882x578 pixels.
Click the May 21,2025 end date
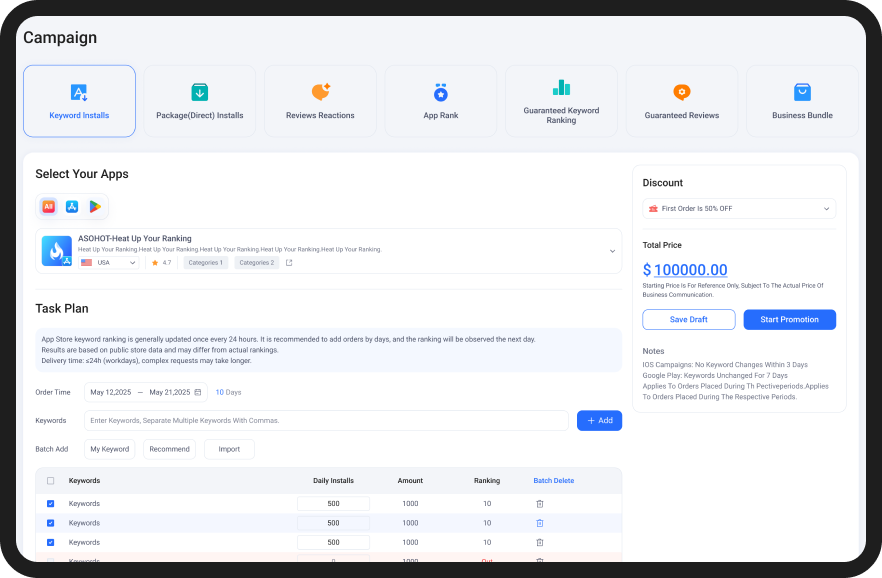coord(170,392)
